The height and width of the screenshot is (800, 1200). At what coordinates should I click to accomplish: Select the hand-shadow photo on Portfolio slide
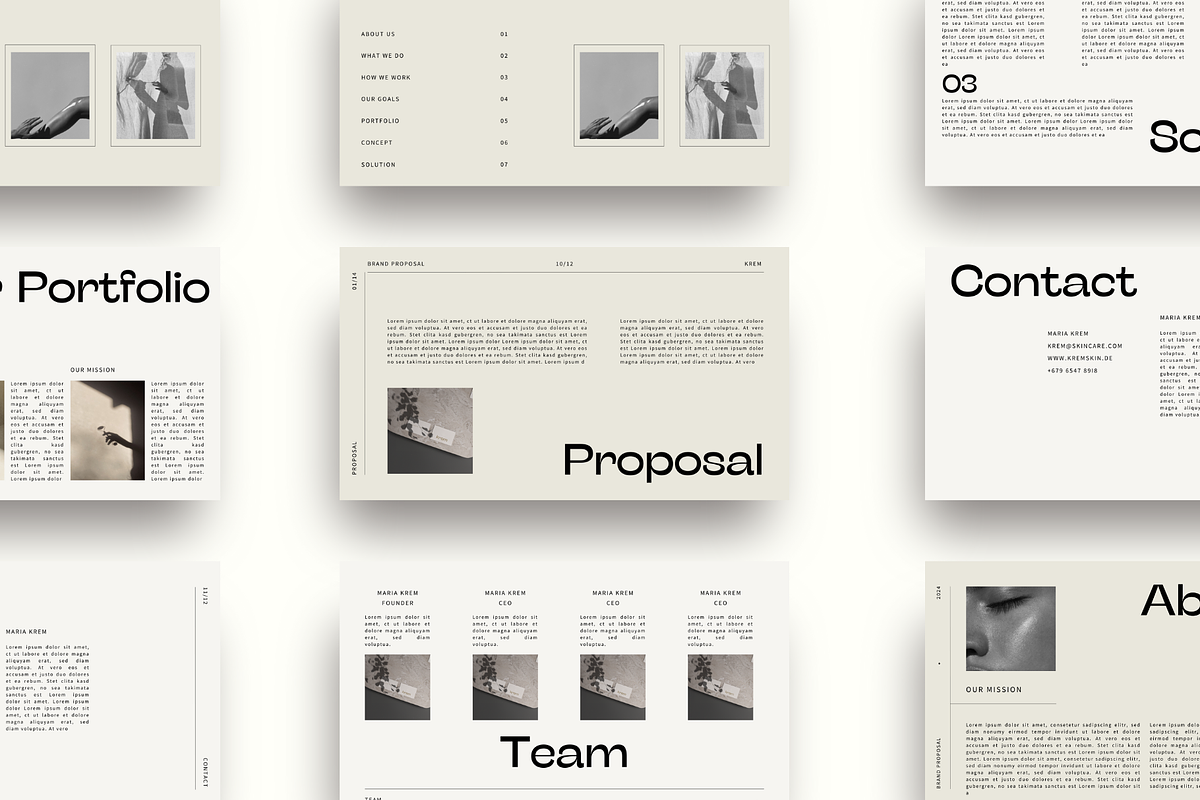[107, 430]
